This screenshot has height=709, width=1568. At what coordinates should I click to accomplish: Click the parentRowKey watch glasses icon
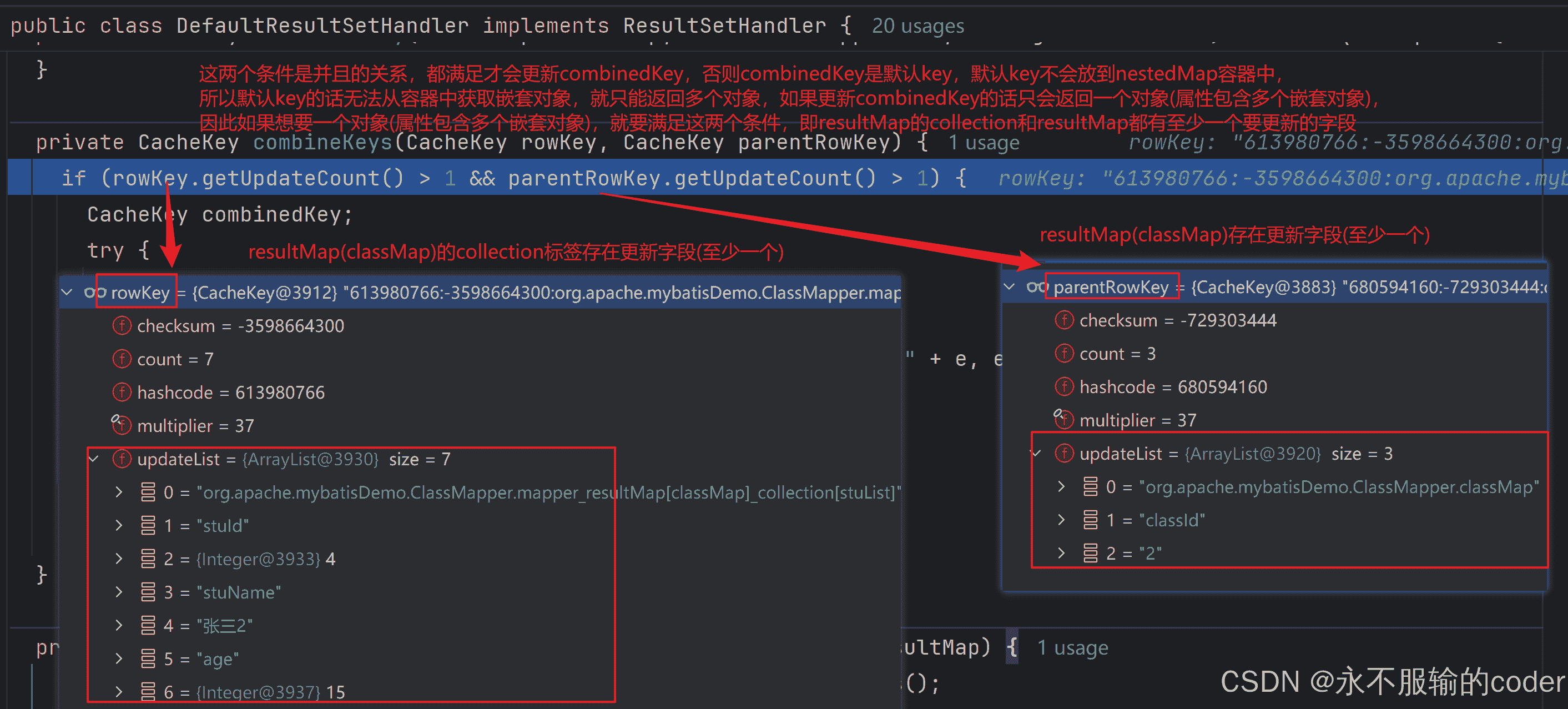[x=1037, y=287]
